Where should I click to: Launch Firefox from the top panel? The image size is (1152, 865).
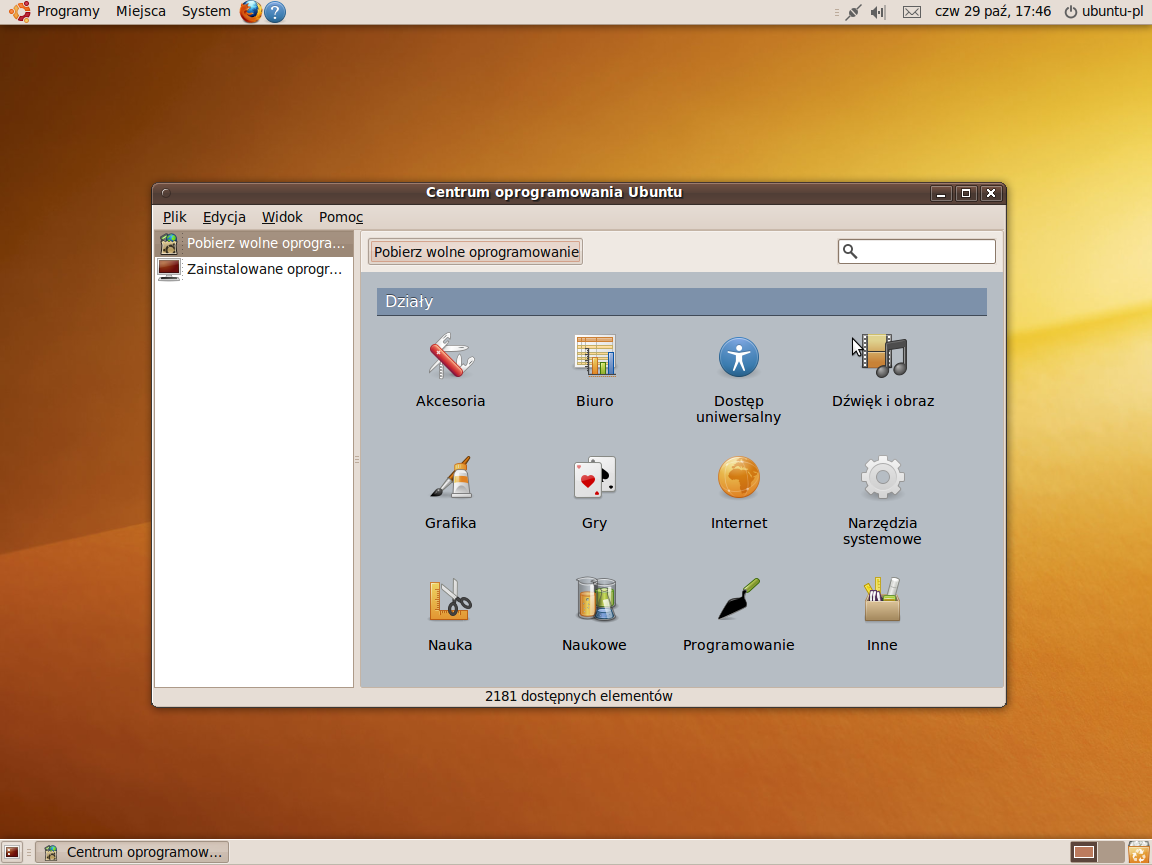[x=251, y=12]
